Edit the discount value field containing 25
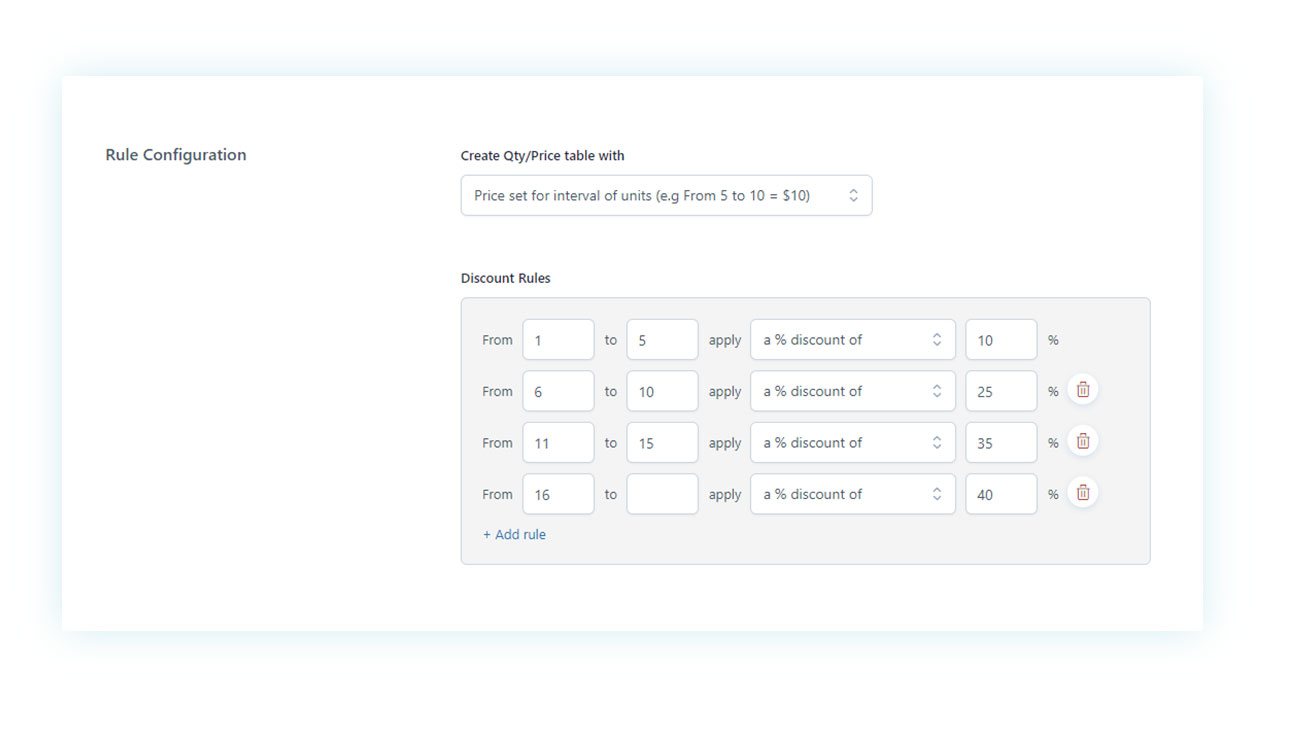The image size is (1300, 737). tap(1001, 391)
